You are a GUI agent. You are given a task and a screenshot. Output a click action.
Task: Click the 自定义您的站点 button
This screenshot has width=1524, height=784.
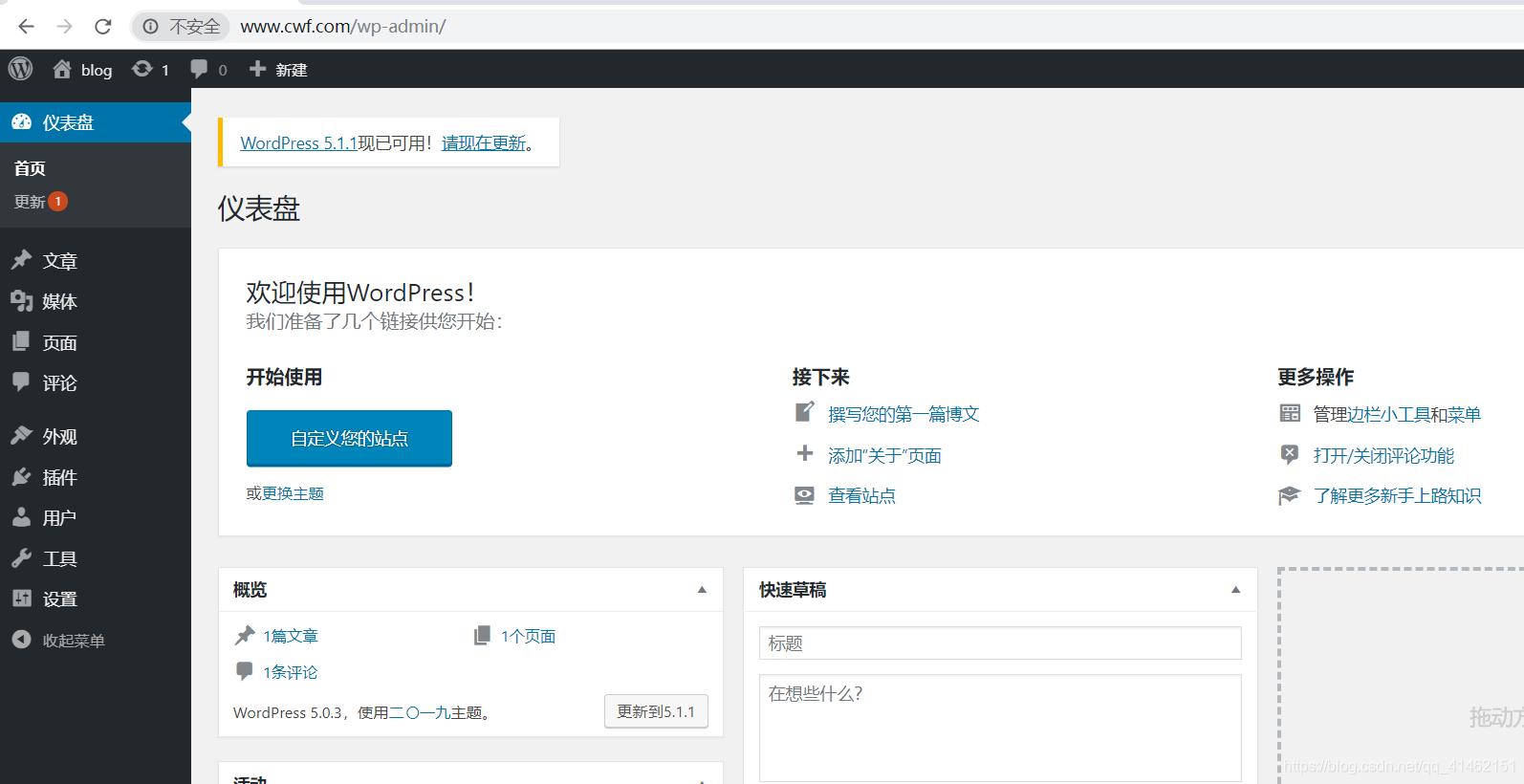coord(349,438)
